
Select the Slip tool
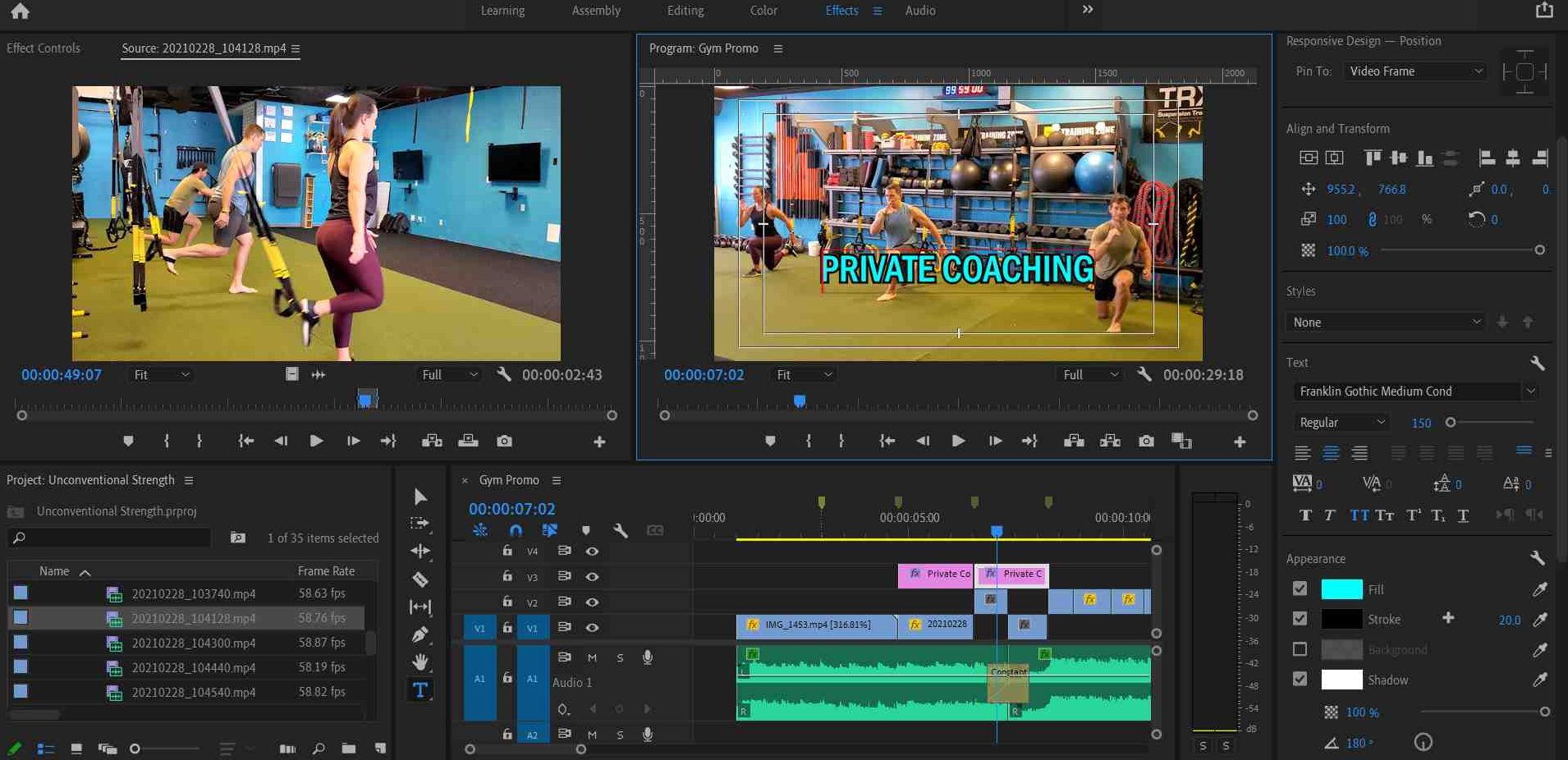(420, 607)
